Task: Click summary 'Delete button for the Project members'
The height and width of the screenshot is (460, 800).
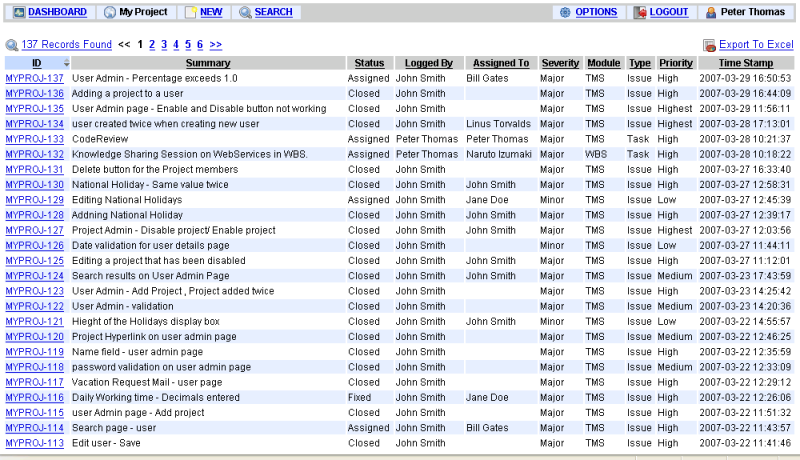Action: [x=155, y=170]
